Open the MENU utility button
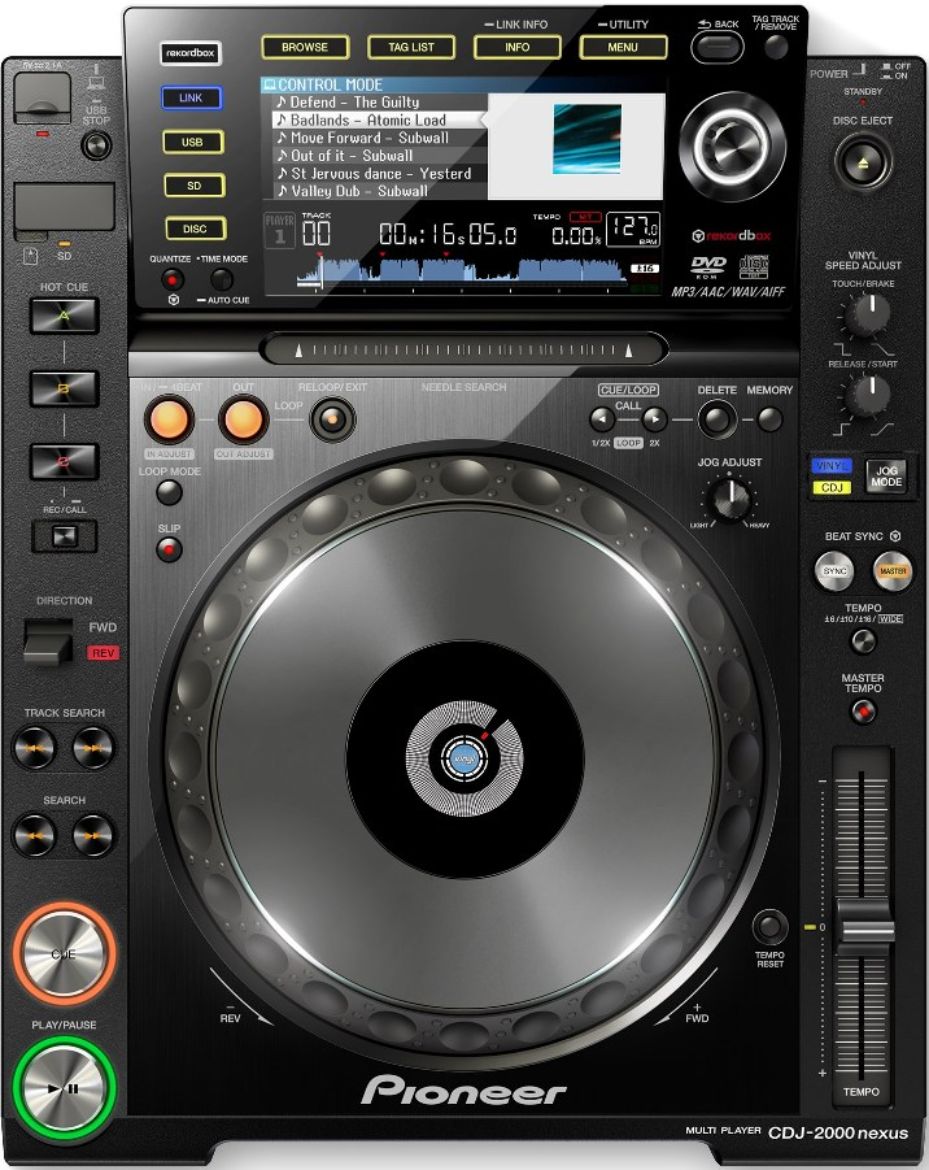The image size is (929, 1170). point(622,47)
